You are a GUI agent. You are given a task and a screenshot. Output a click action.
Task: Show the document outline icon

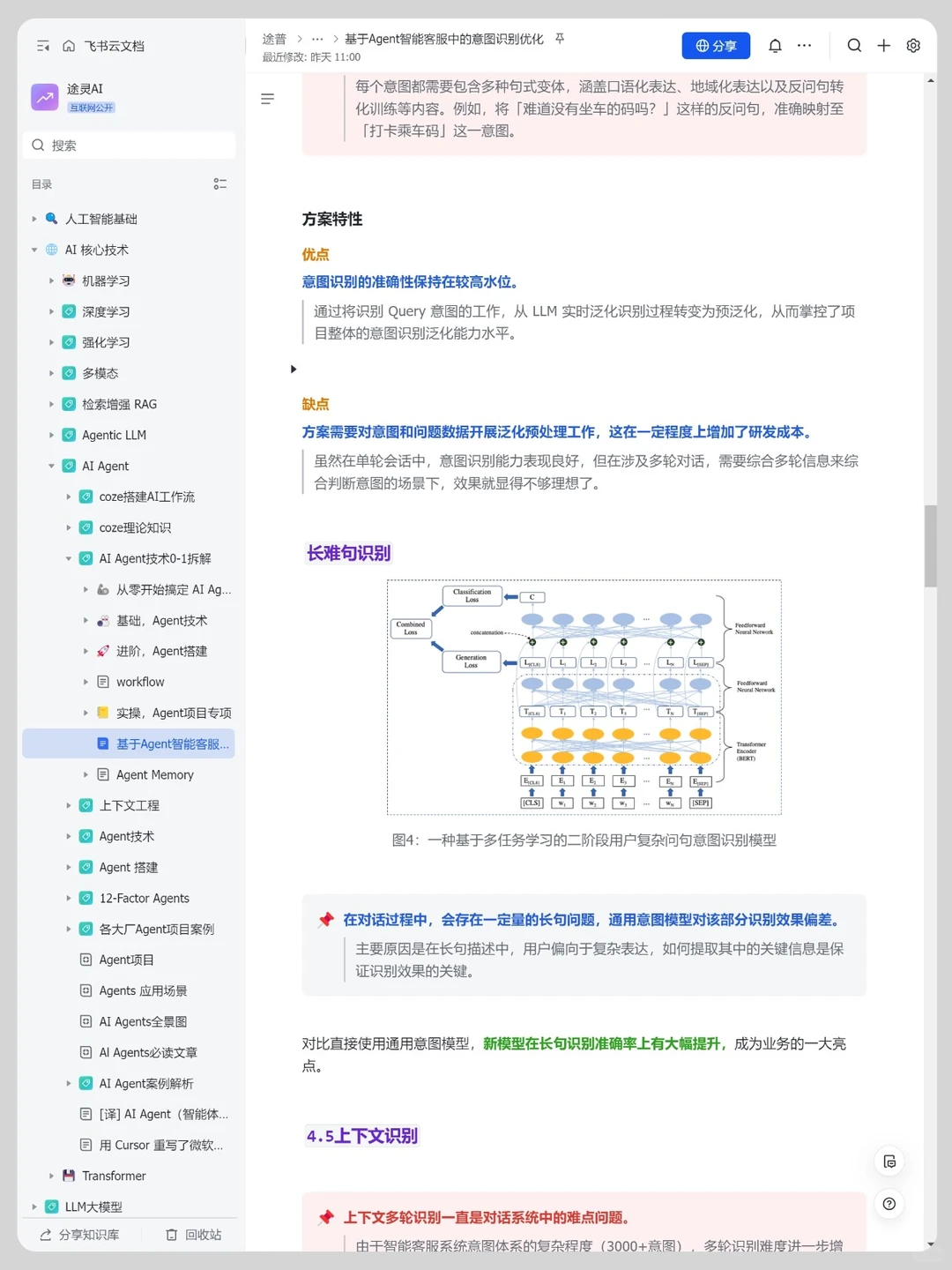(x=267, y=99)
